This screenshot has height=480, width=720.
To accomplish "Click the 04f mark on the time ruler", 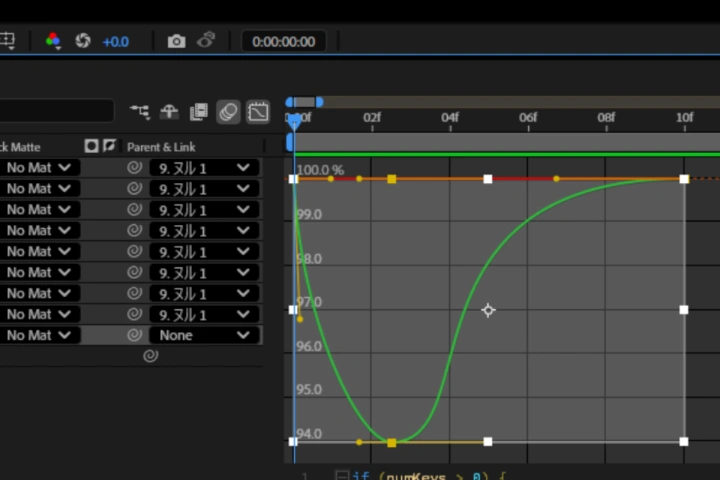I will pyautogui.click(x=450, y=118).
